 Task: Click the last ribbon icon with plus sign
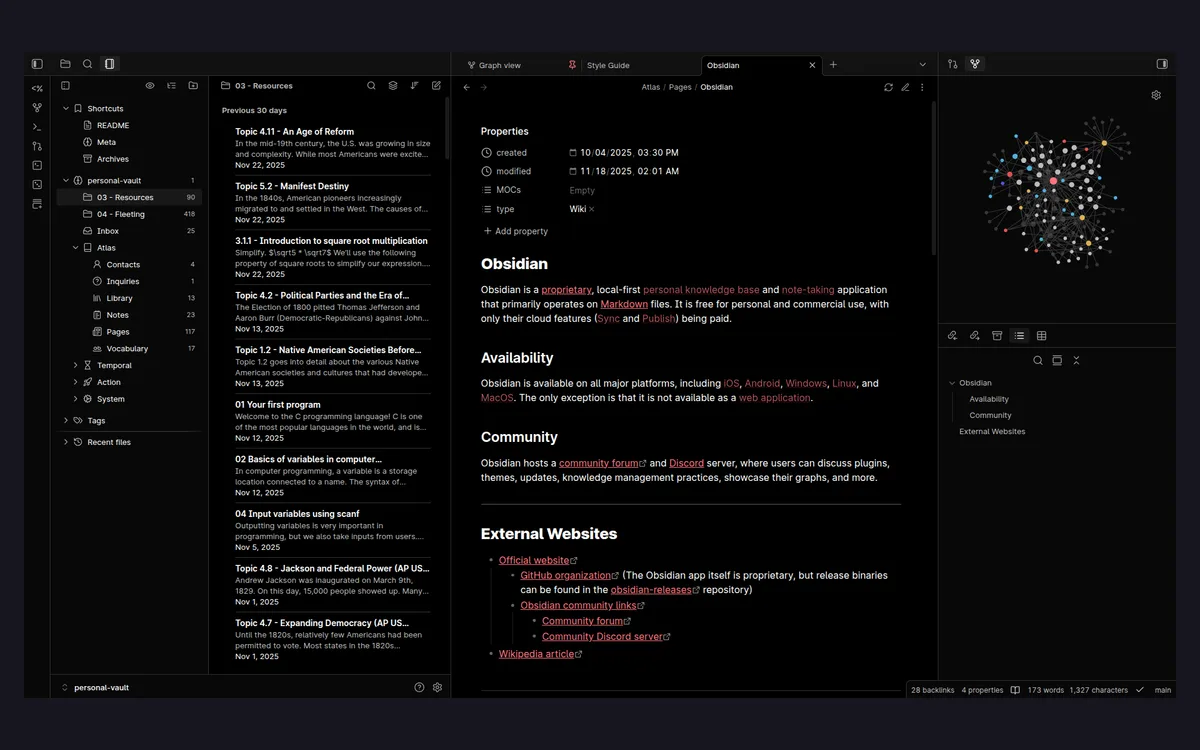pyautogui.click(x=37, y=204)
